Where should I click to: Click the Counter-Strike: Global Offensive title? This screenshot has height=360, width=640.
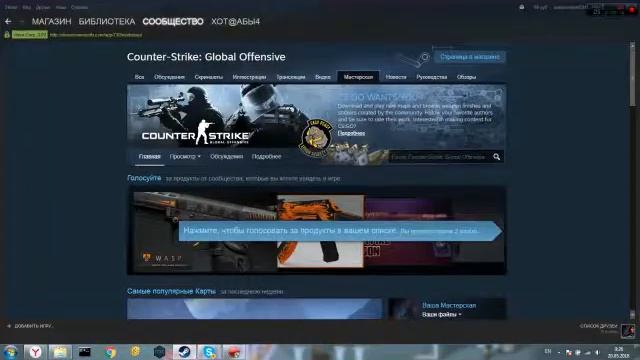(x=206, y=57)
